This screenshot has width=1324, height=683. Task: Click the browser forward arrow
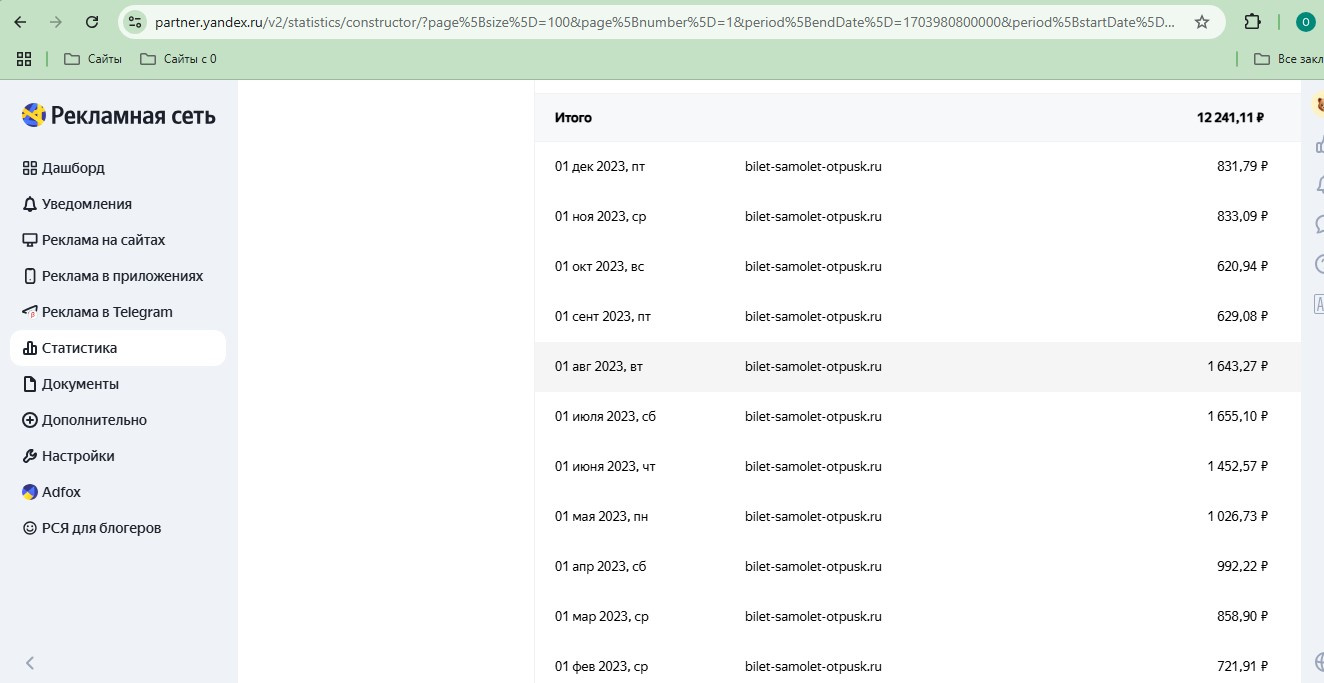56,22
